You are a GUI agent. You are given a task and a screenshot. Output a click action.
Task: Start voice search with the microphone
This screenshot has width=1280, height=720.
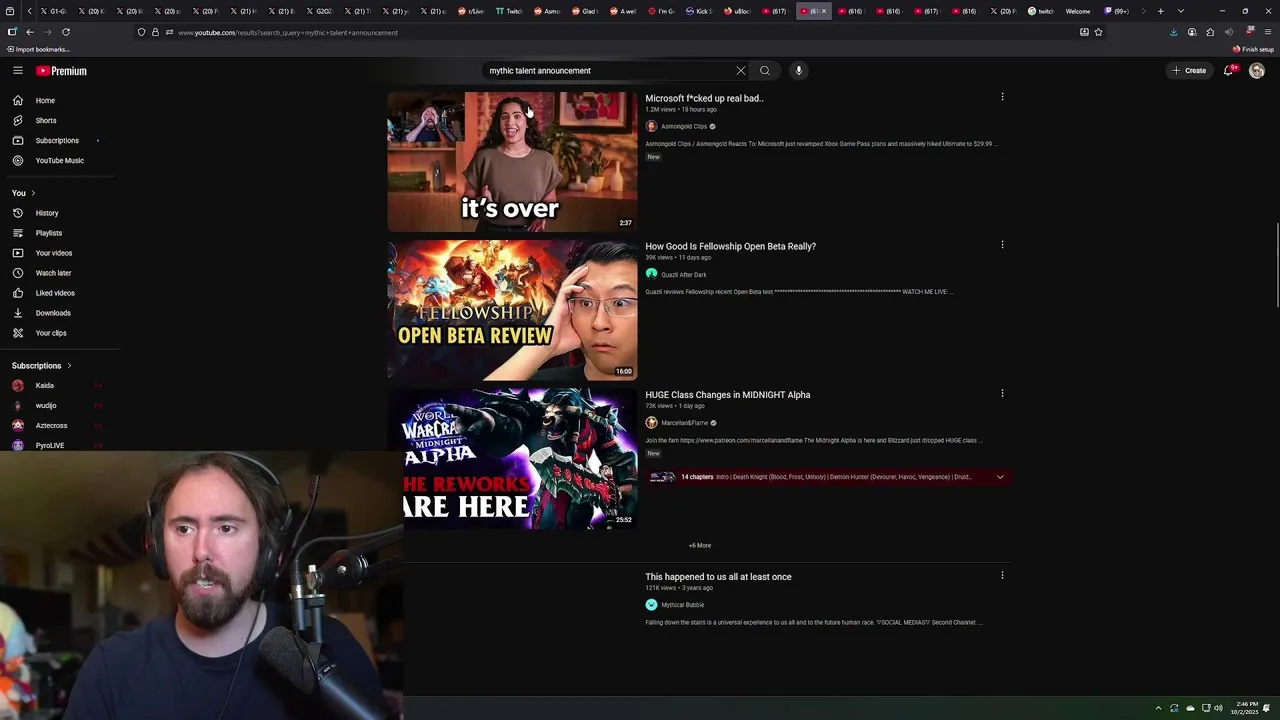798,70
